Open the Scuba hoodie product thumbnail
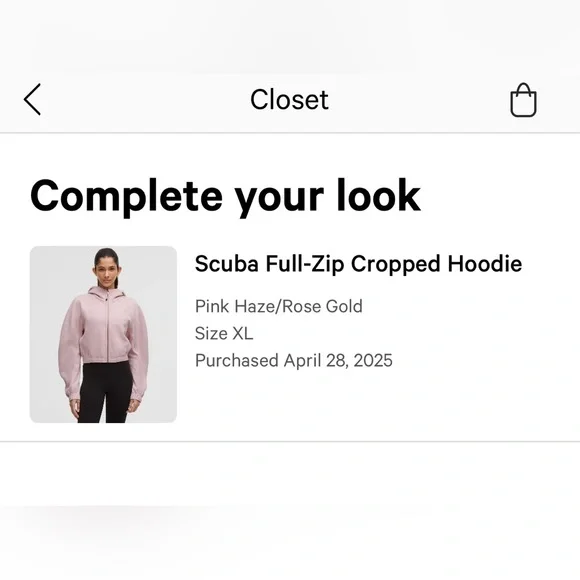The image size is (580, 580). 103,334
